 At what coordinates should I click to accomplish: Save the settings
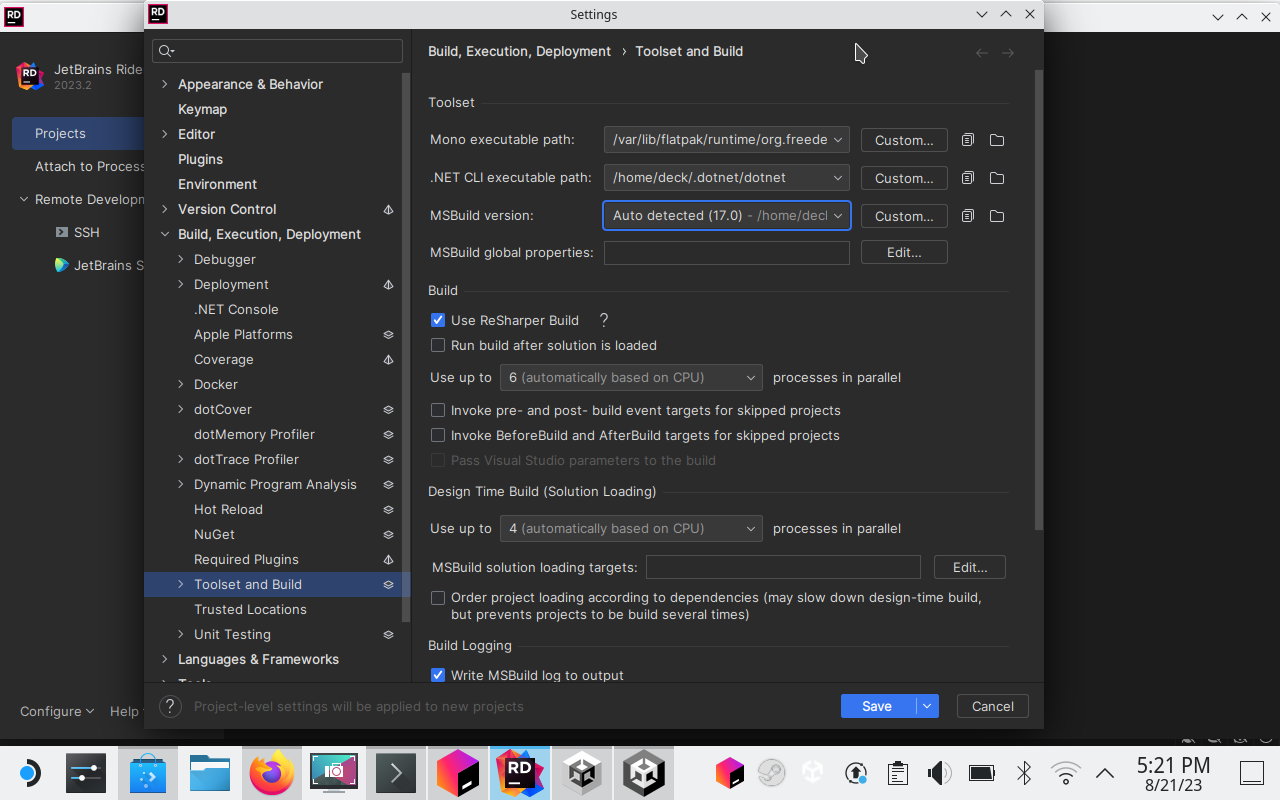click(x=877, y=706)
